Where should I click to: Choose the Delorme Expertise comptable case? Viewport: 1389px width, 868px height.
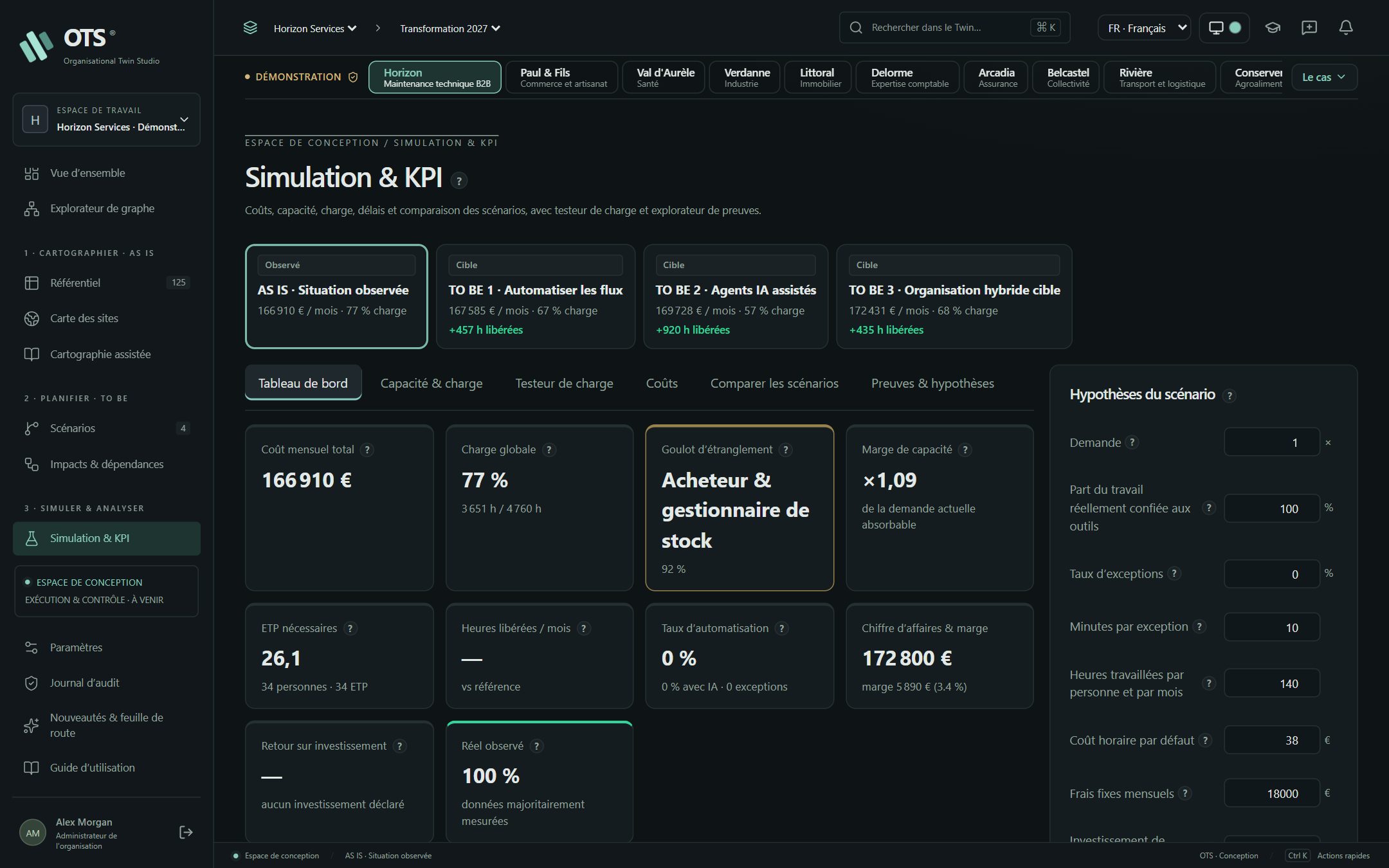908,77
